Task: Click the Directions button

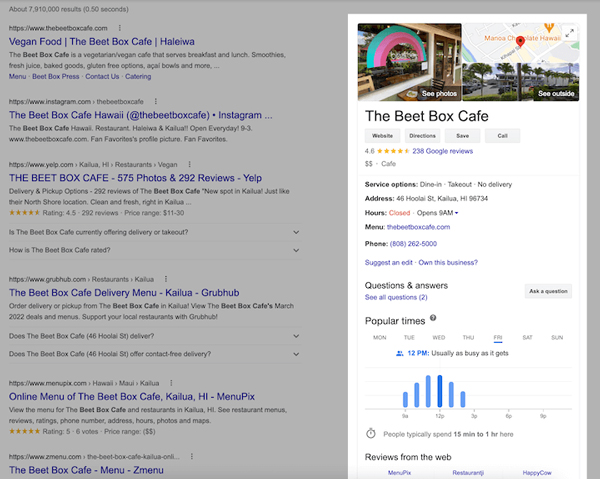Action: (422, 136)
